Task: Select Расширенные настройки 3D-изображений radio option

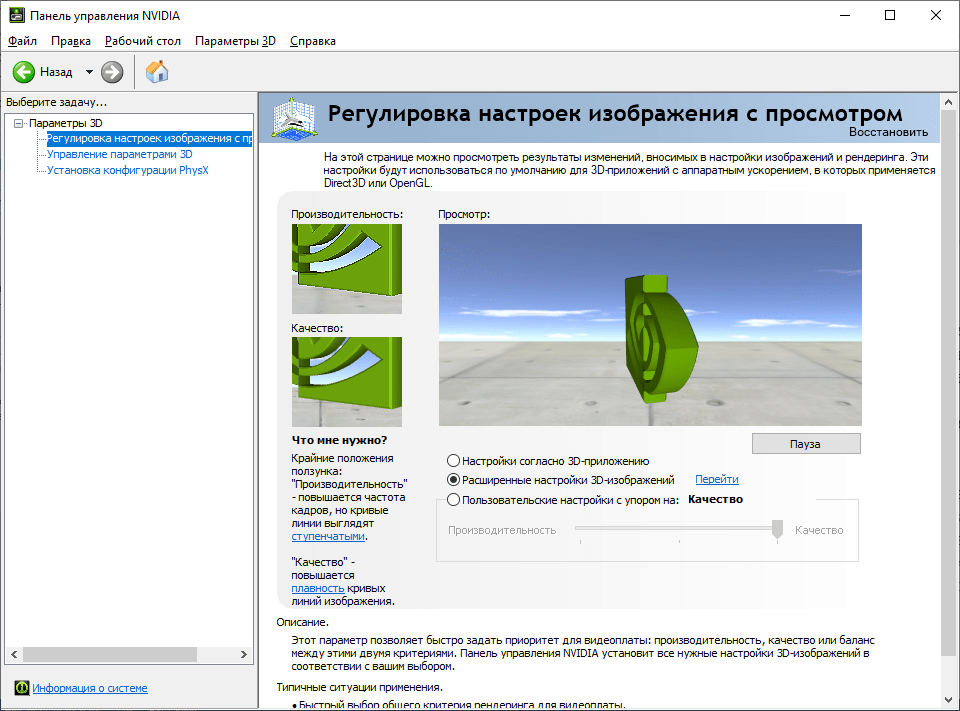Action: pos(454,480)
